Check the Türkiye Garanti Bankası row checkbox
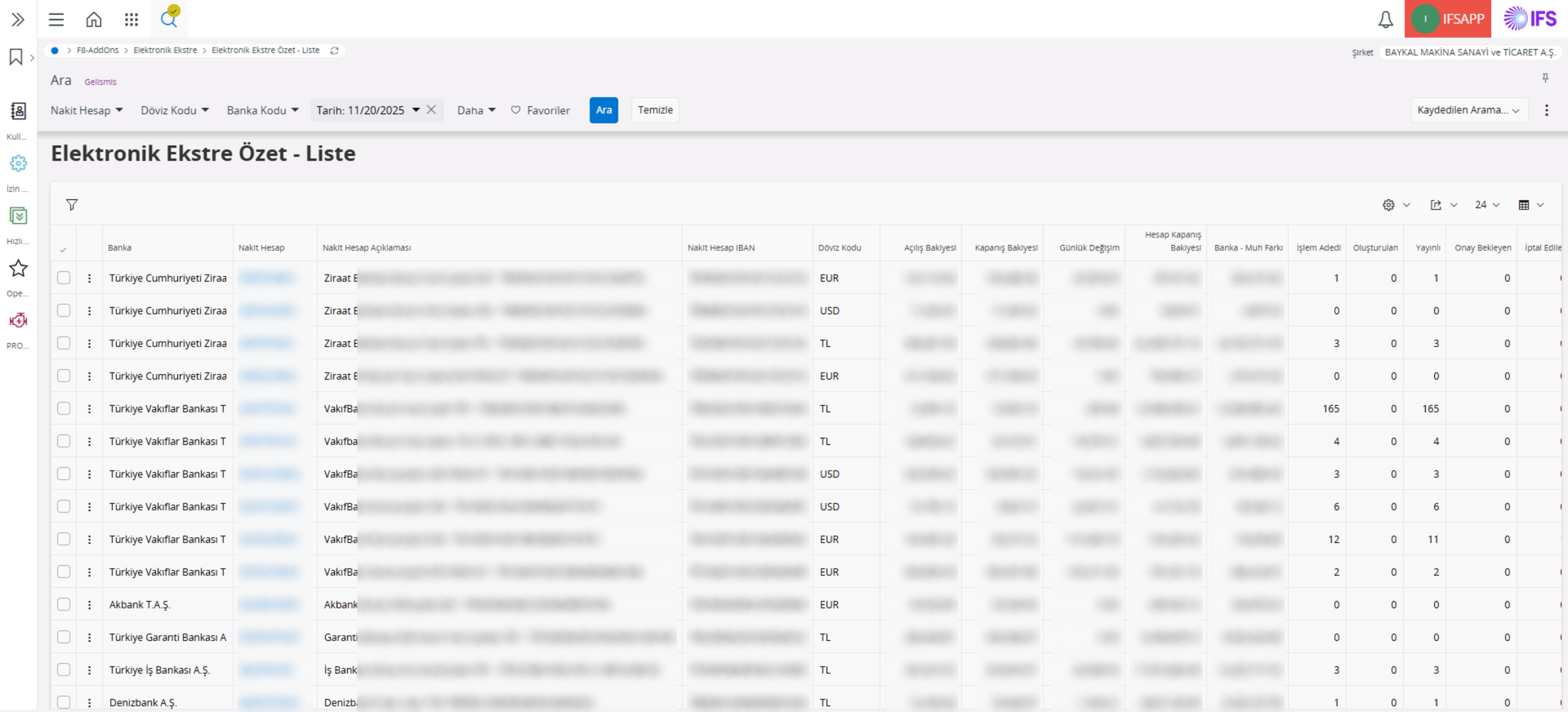This screenshot has height=712, width=1568. [64, 637]
